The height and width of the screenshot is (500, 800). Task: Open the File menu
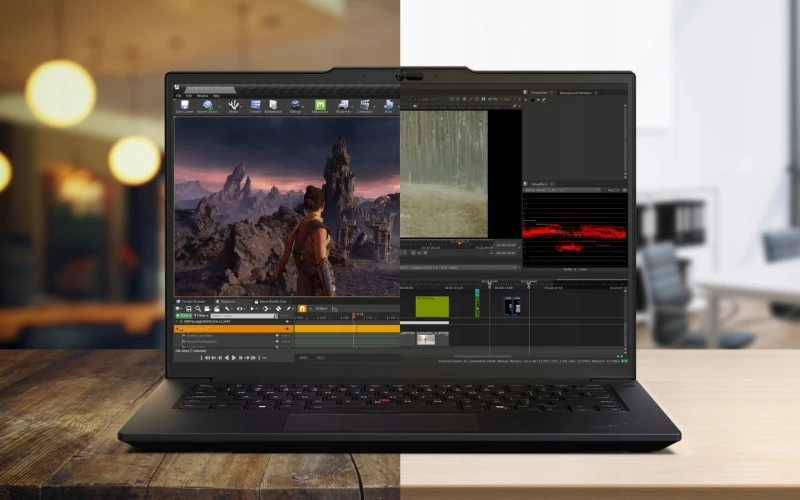[x=178, y=95]
